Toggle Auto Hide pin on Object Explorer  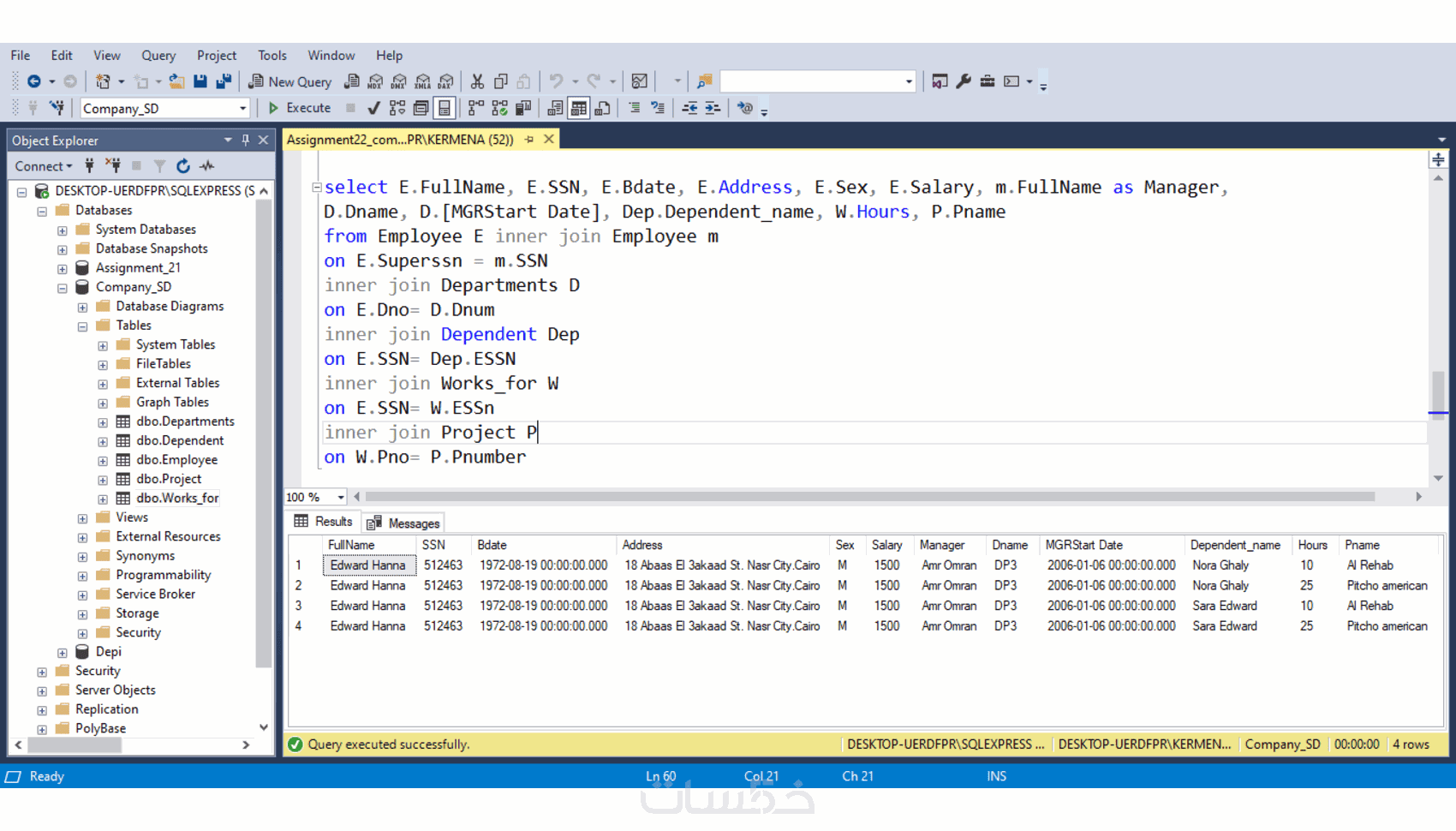[246, 140]
